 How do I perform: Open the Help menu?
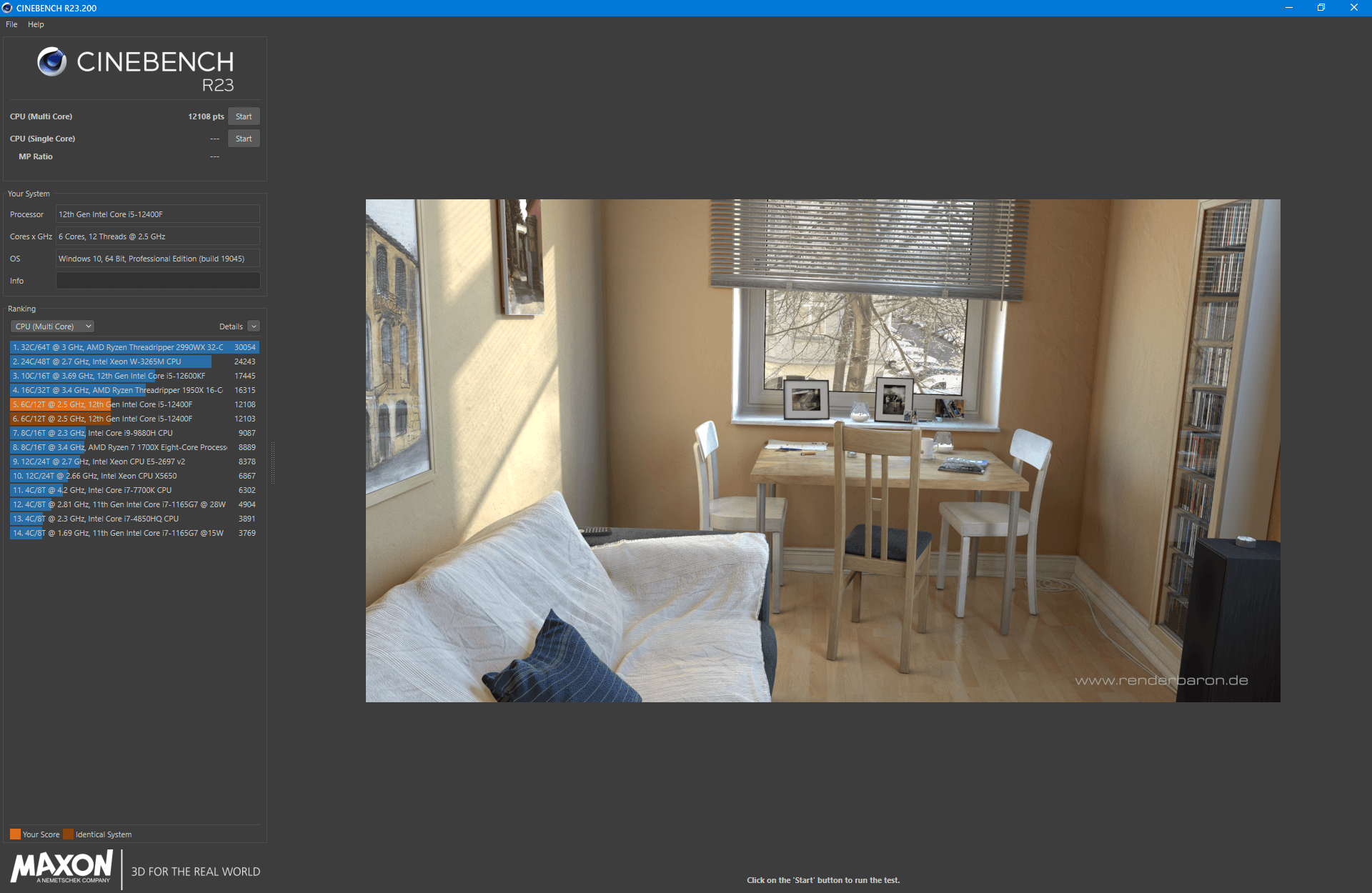35,24
